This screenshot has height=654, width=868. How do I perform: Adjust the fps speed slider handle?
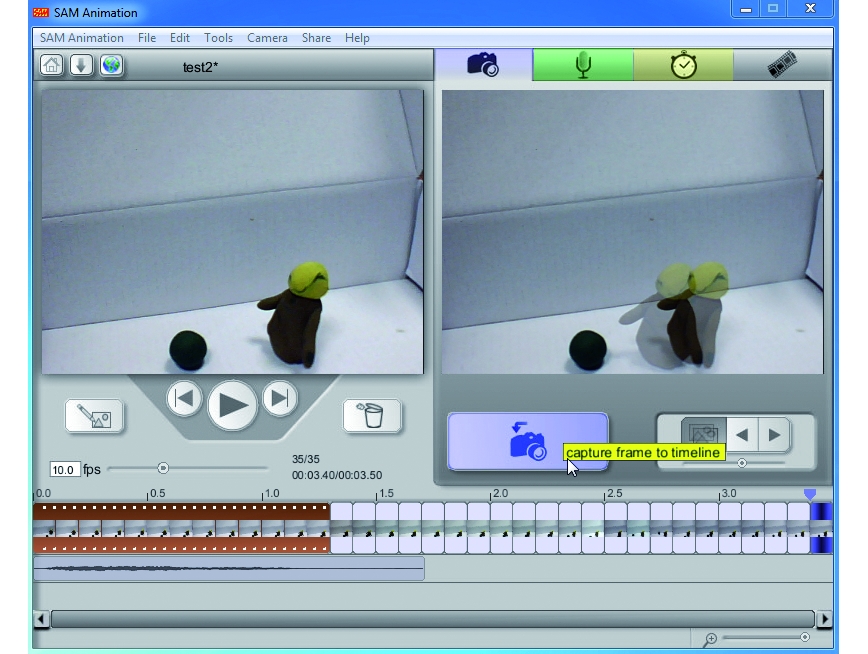click(x=163, y=468)
